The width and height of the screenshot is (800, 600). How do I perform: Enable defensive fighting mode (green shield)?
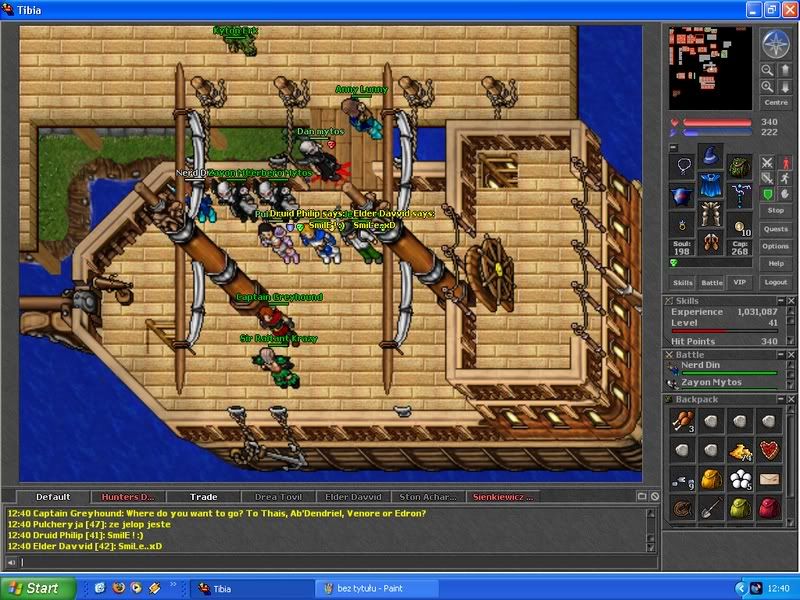(767, 194)
